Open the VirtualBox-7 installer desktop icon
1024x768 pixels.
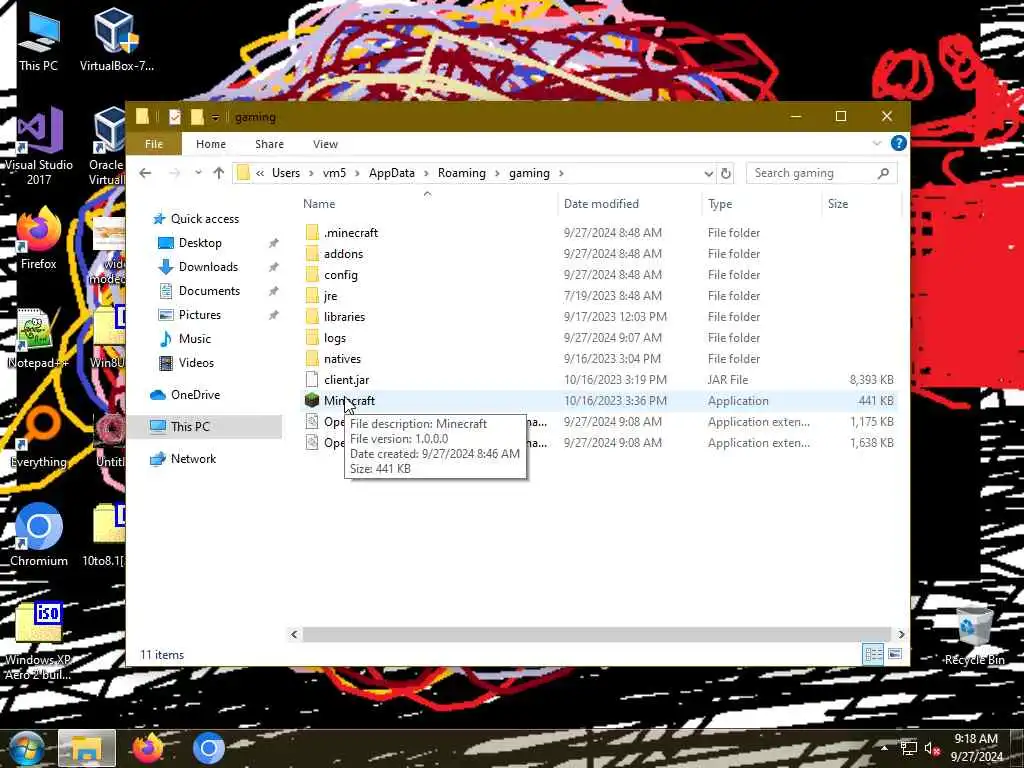116,40
